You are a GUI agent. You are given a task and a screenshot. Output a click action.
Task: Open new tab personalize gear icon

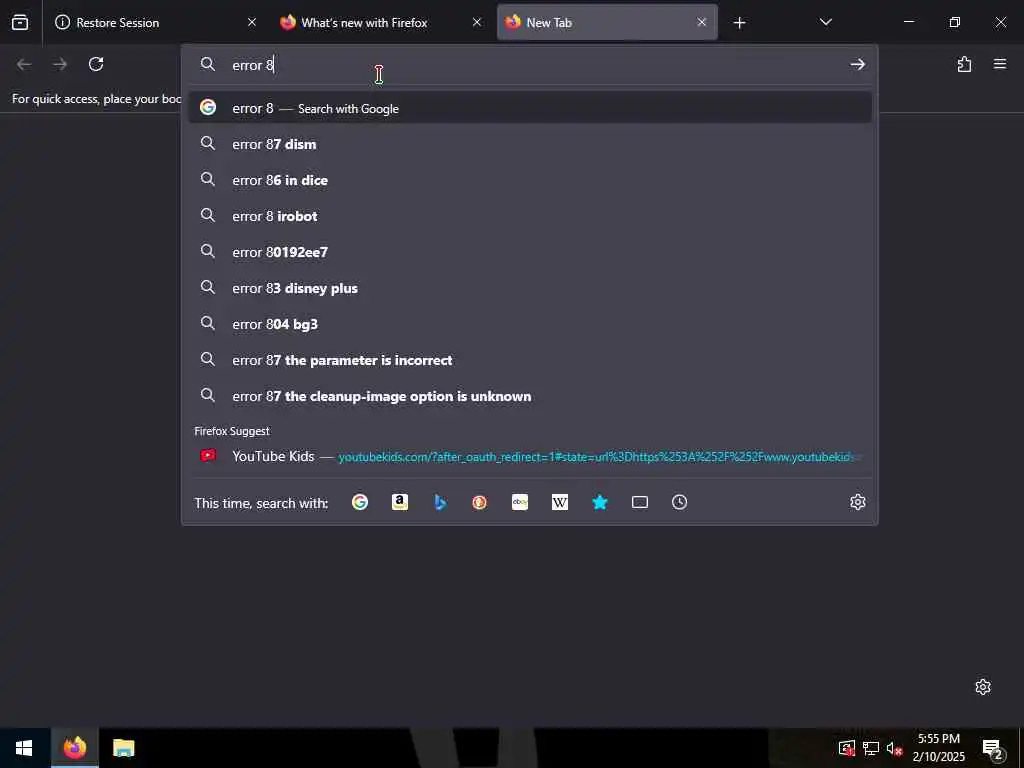pos(983,686)
